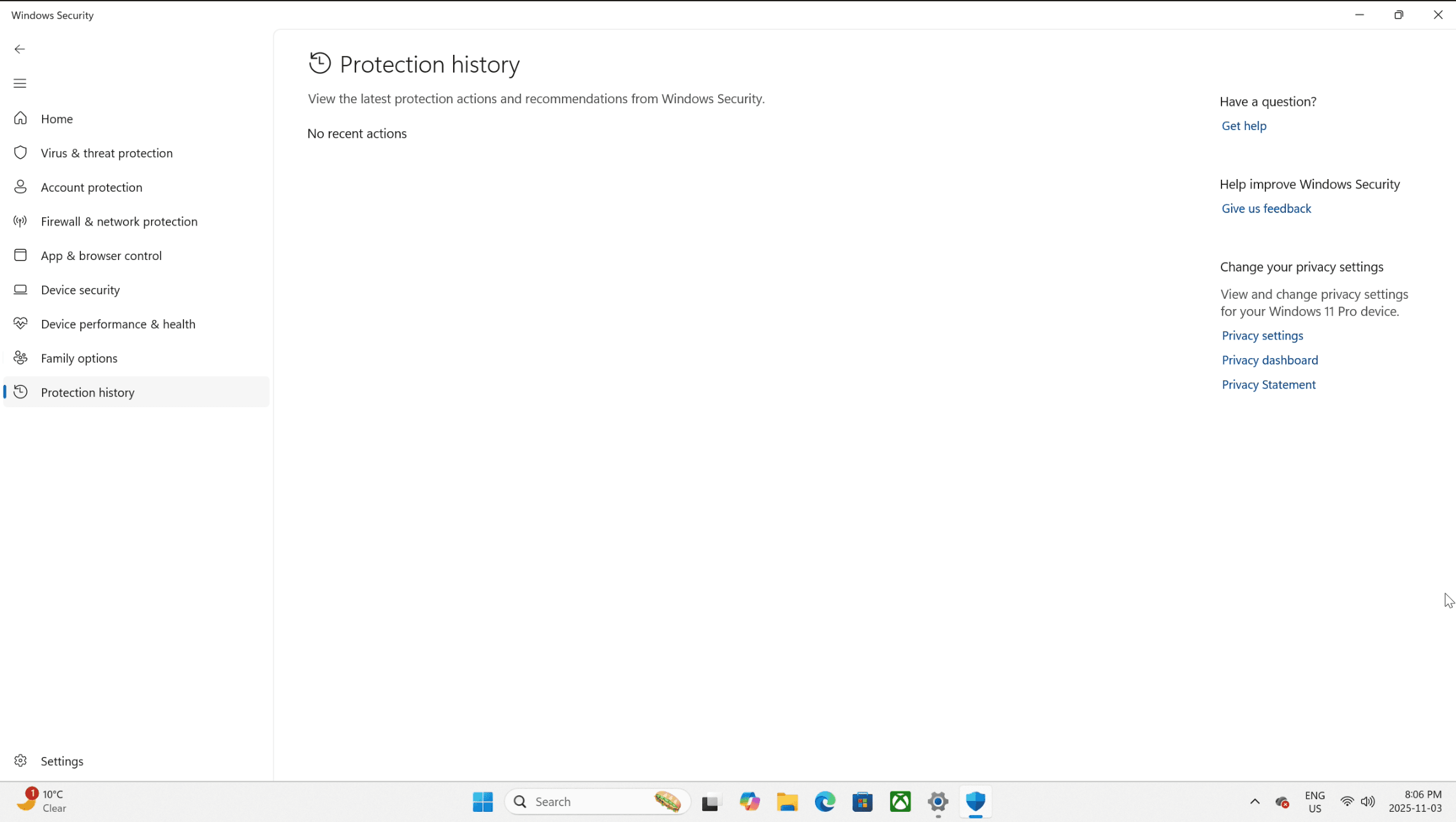Open Microsoft Edge from the taskbar
Screen dimensions: 1456x822
tap(825, 802)
